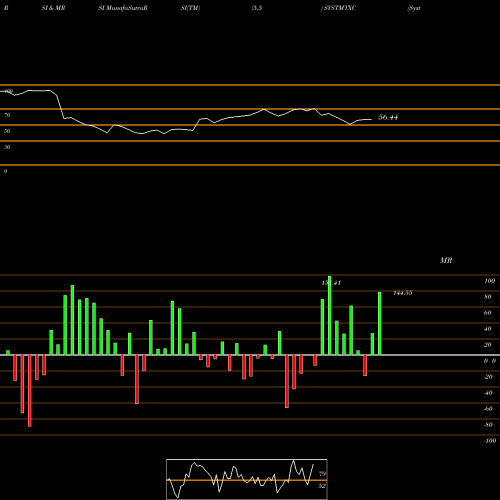Click the MRSI value label 144.55
The width and height of the screenshot is (500, 500).
[x=403, y=293]
